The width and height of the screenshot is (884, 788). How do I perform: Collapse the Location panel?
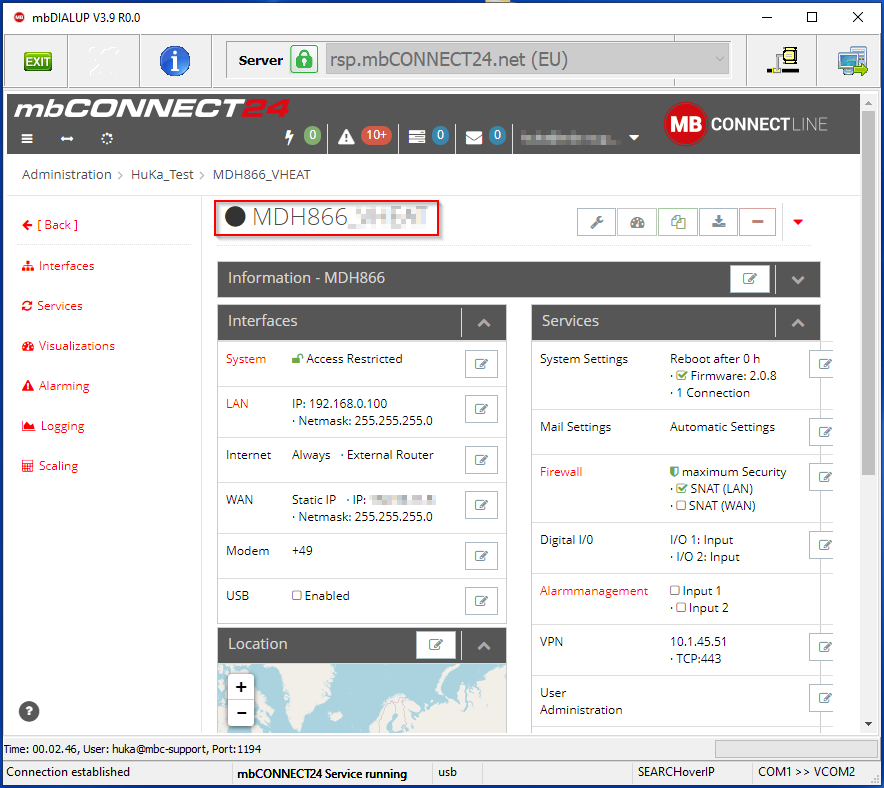484,646
